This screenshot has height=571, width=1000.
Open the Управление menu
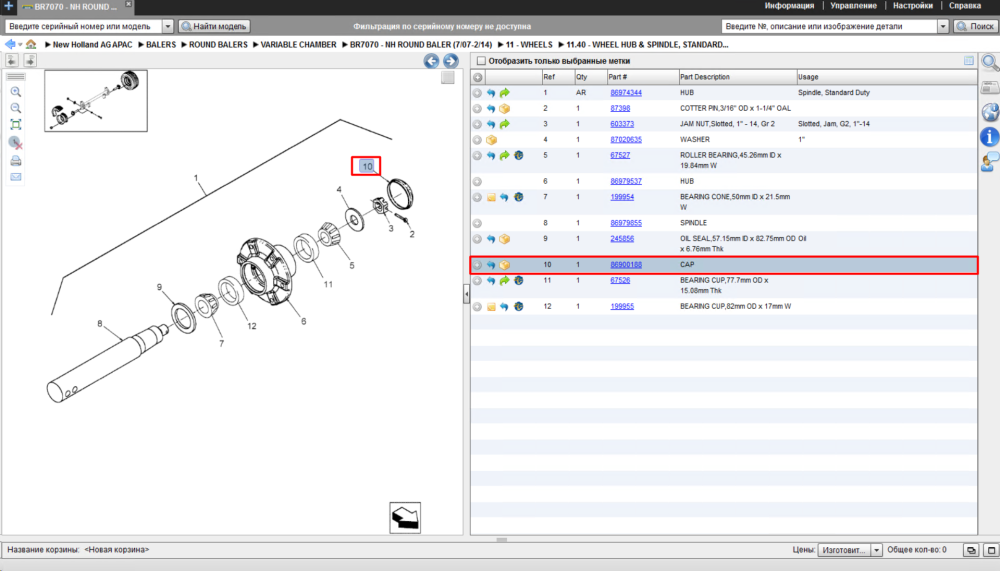coord(853,6)
